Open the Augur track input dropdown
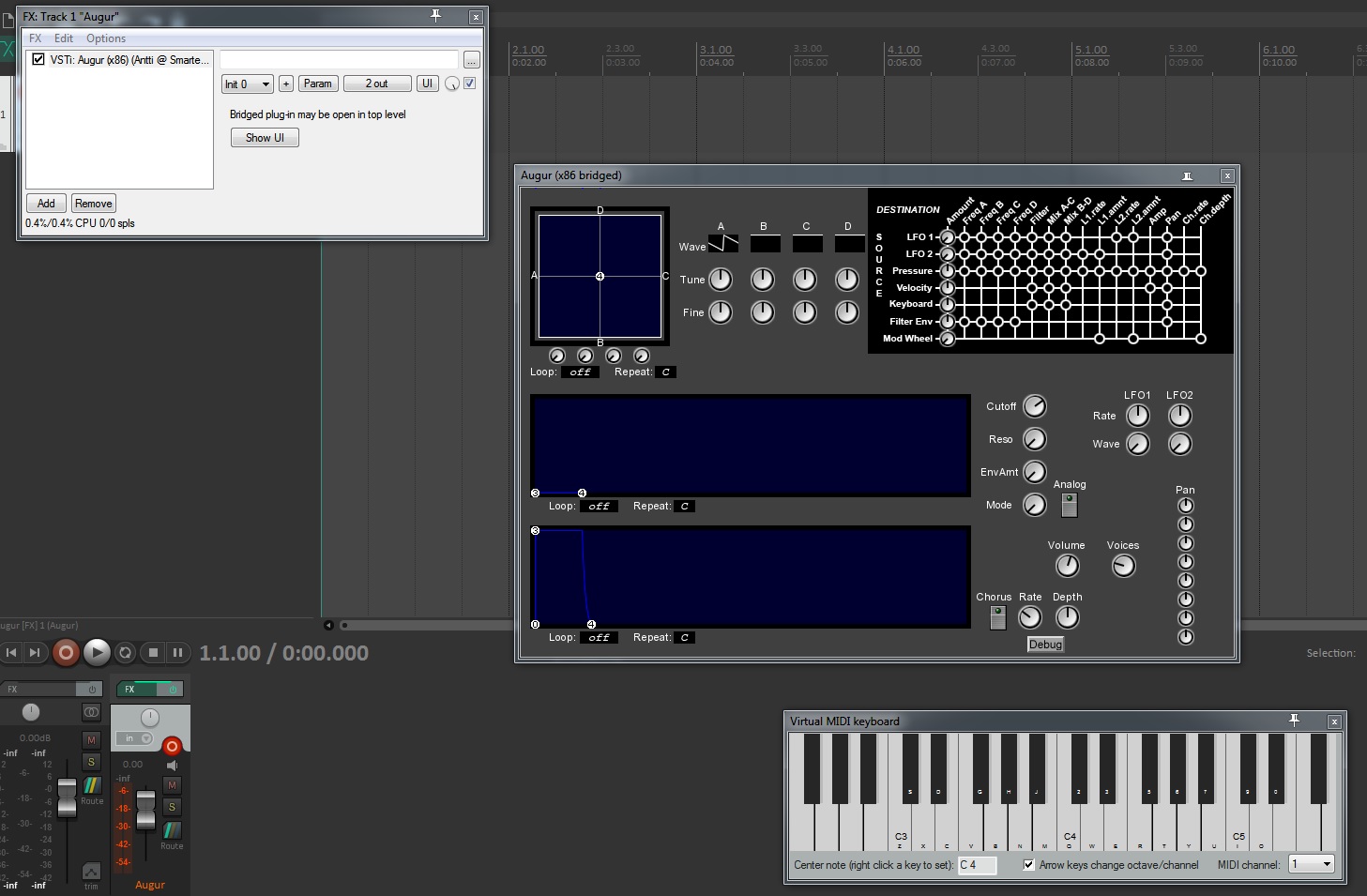 133,738
